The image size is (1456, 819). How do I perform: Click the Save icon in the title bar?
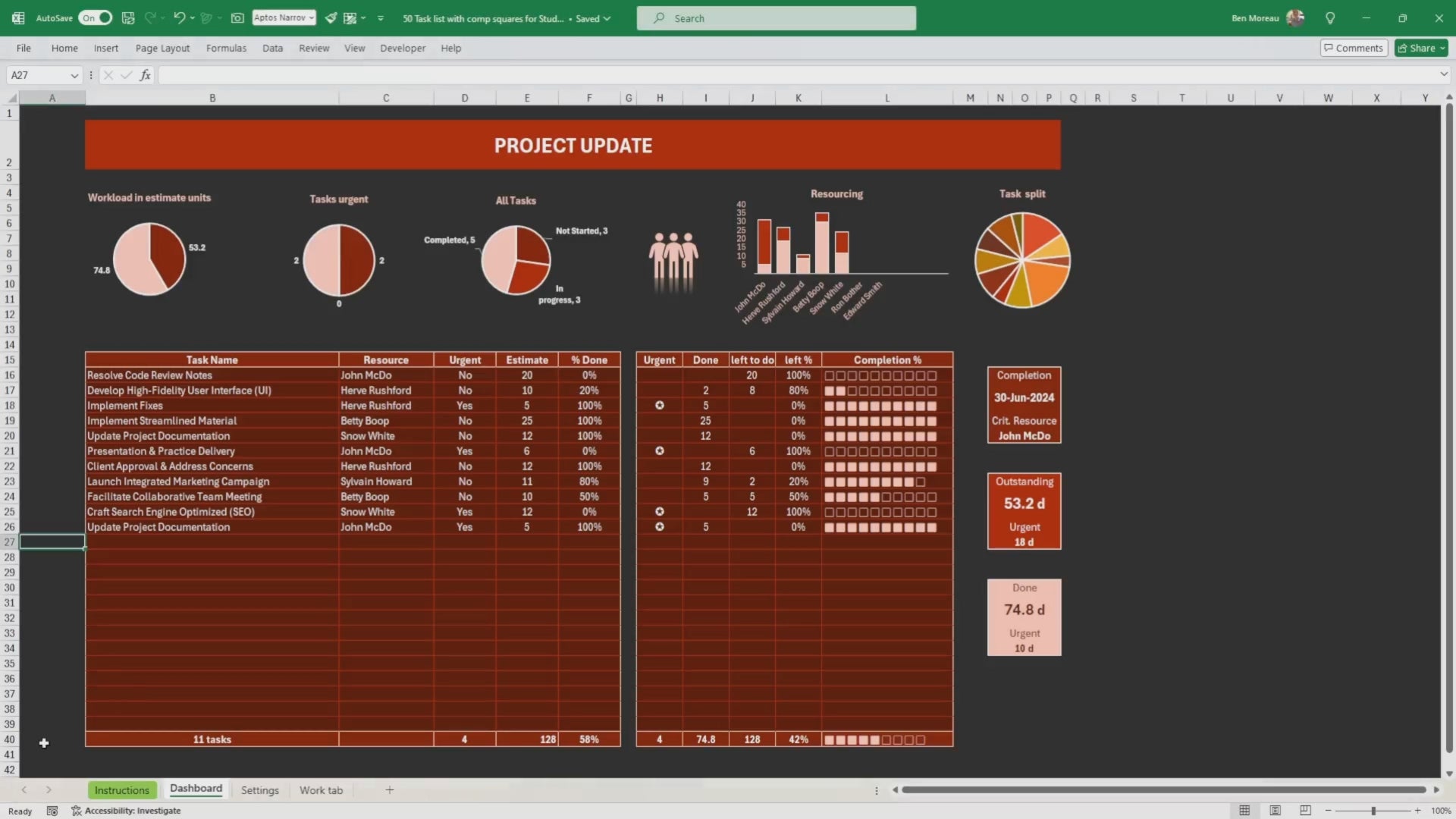128,18
